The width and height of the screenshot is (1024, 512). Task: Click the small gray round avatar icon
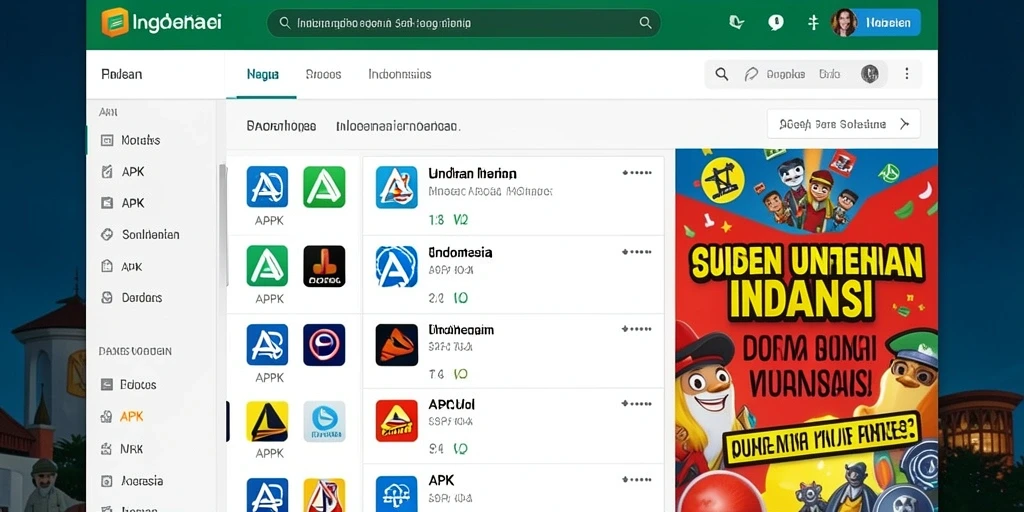[869, 74]
